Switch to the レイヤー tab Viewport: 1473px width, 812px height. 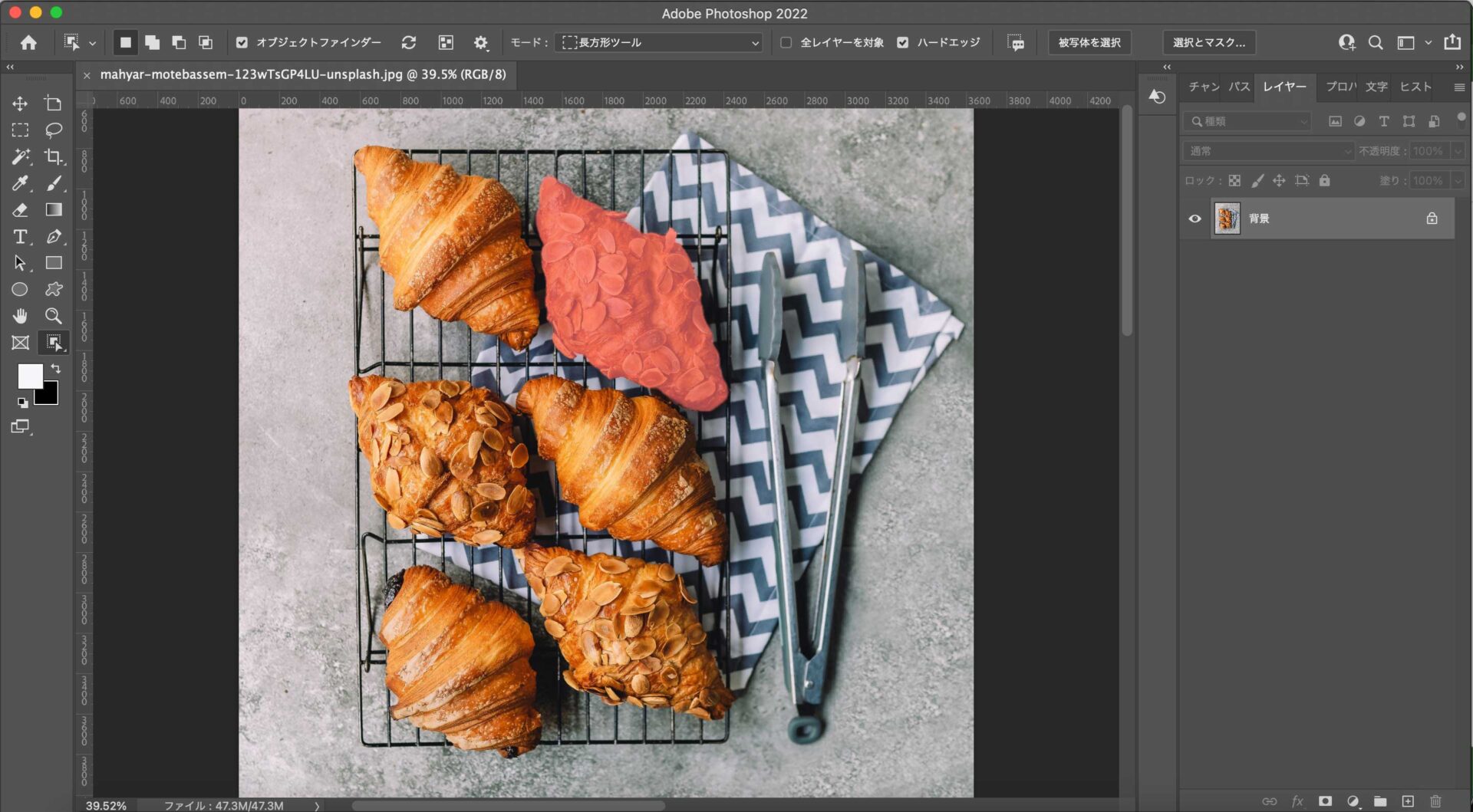coord(1285,87)
